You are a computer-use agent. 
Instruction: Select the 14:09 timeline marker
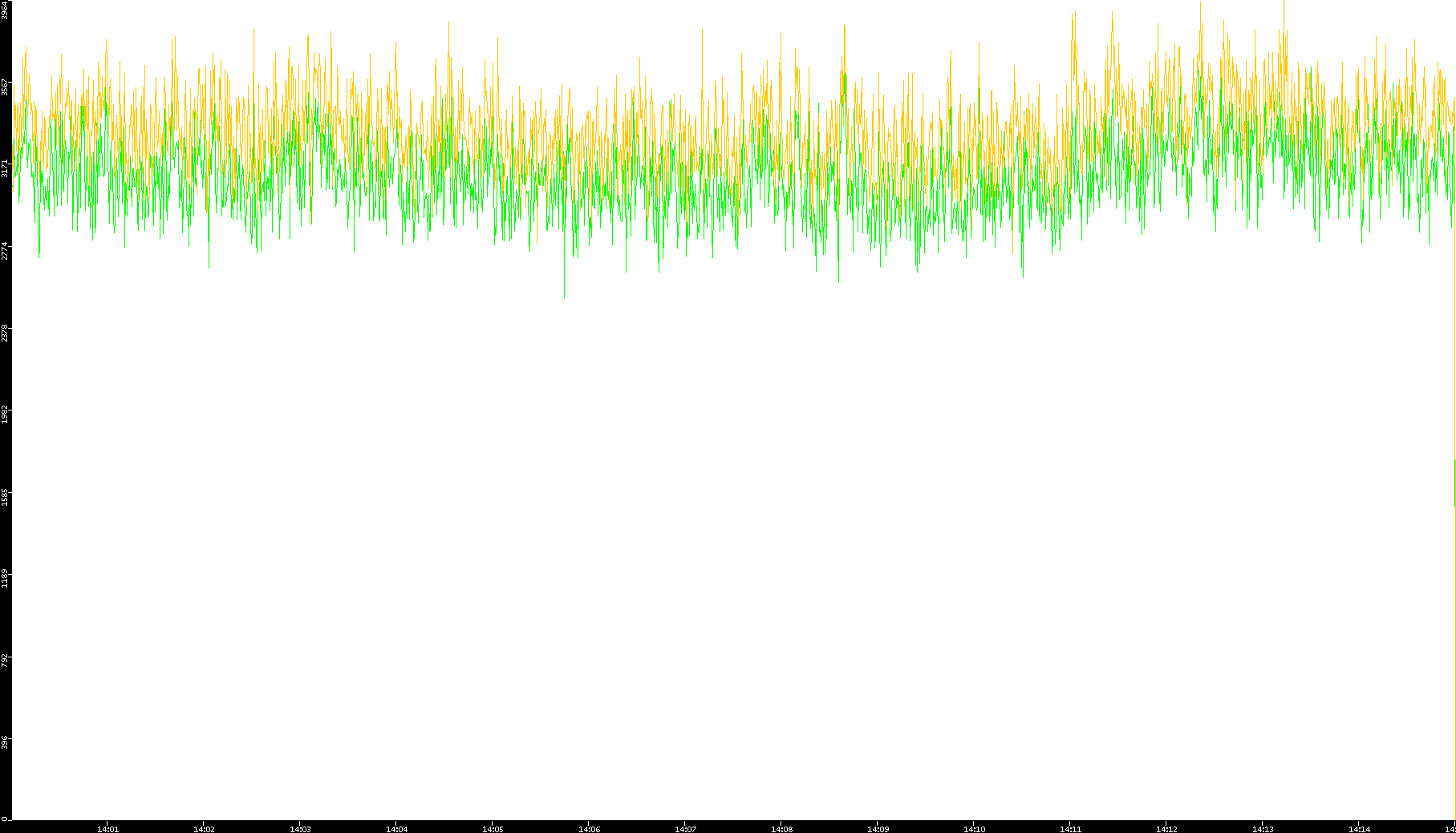pyautogui.click(x=878, y=828)
